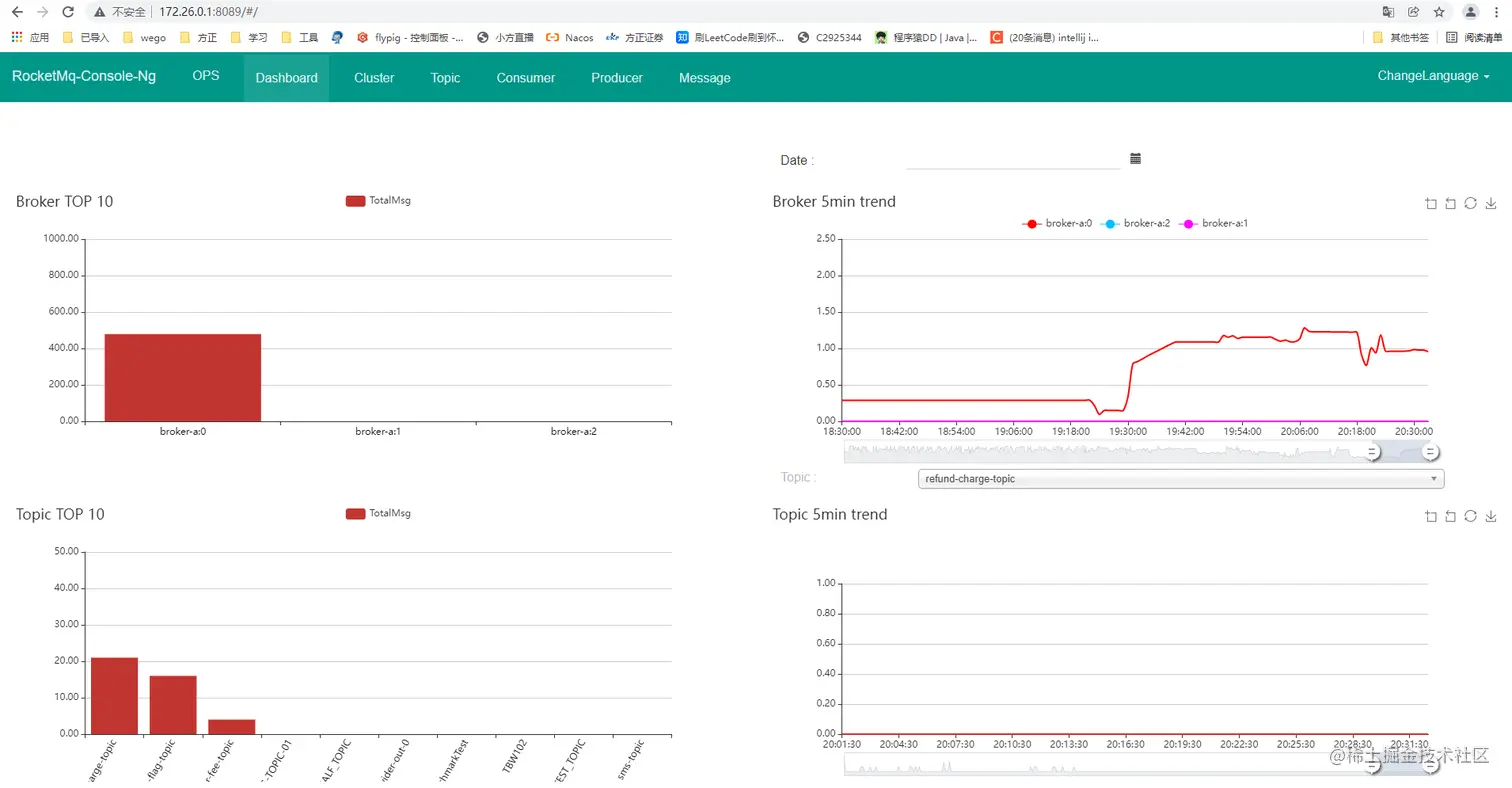Click Broker trend chart zoom-select icon
The height and width of the screenshot is (788, 1512).
click(1430, 204)
